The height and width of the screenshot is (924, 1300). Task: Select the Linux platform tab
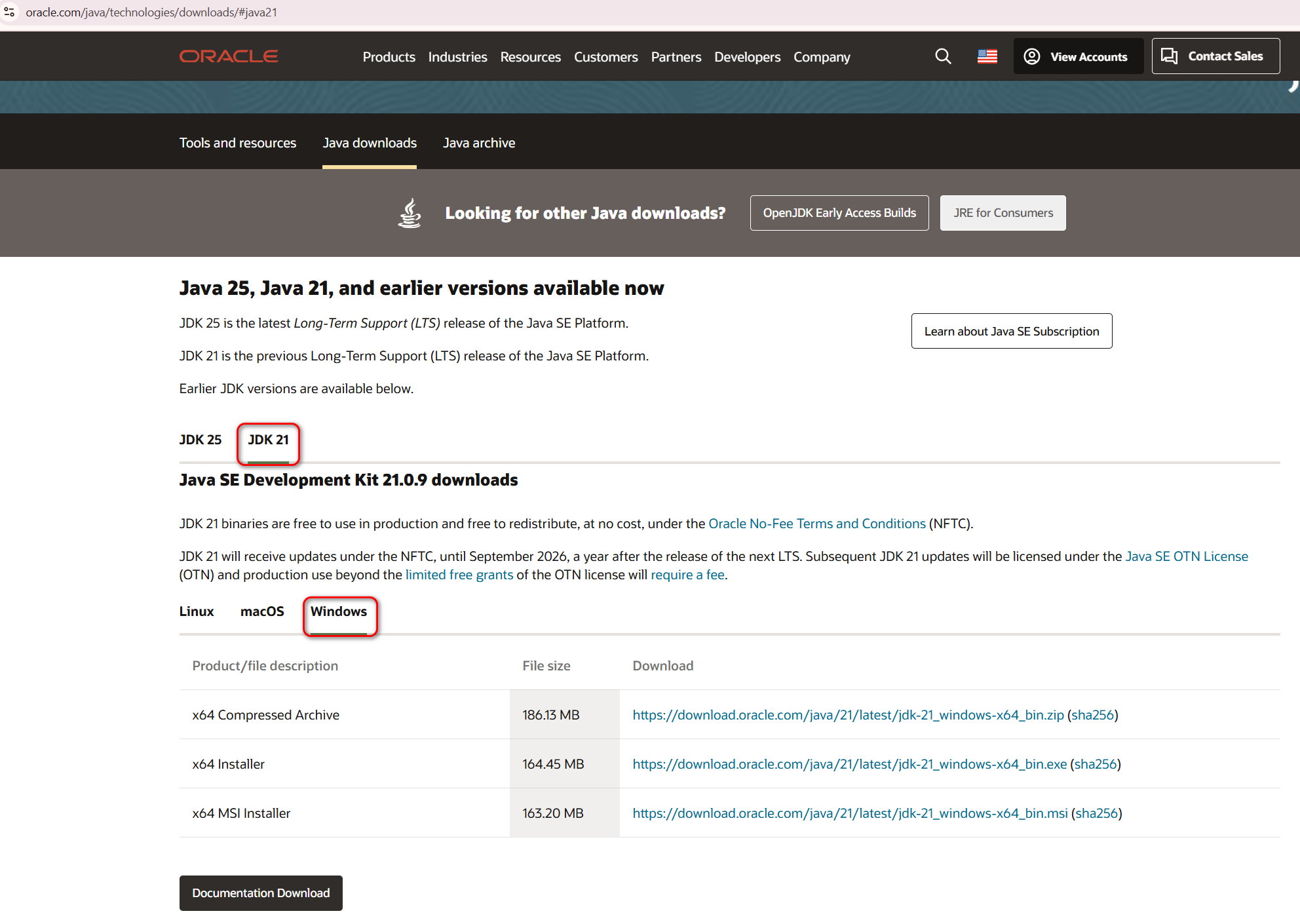(x=197, y=611)
